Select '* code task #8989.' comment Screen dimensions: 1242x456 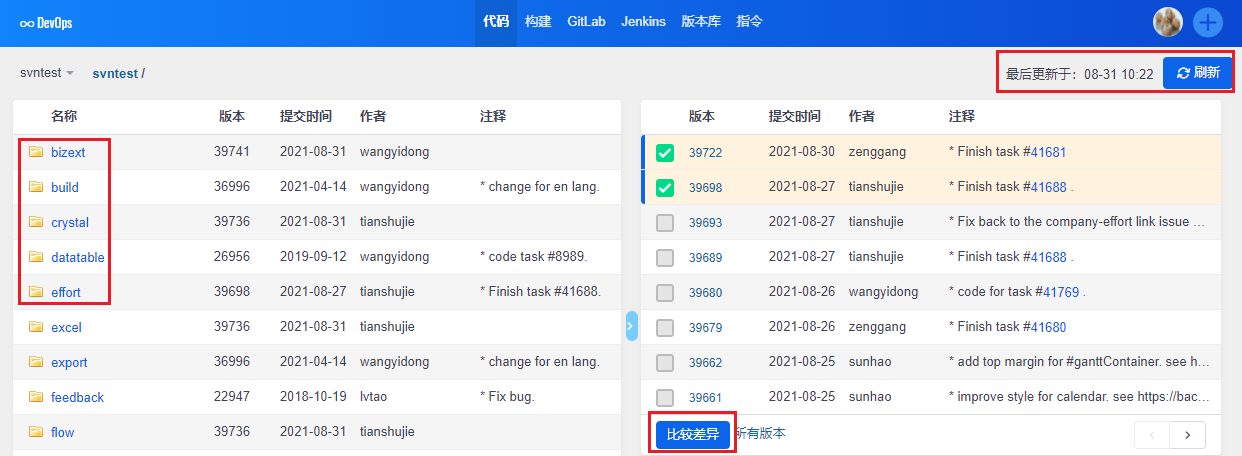pos(534,257)
